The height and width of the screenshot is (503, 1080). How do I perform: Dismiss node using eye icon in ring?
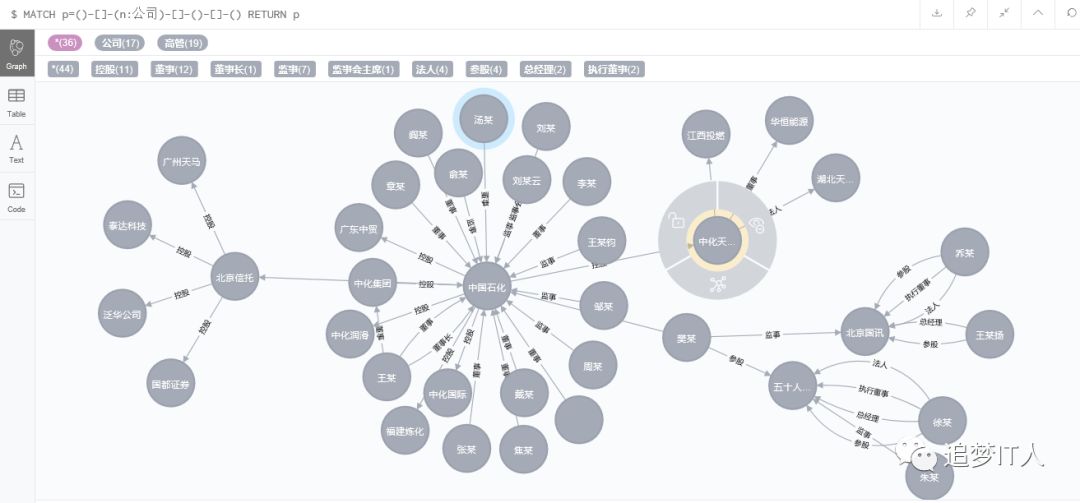[757, 225]
